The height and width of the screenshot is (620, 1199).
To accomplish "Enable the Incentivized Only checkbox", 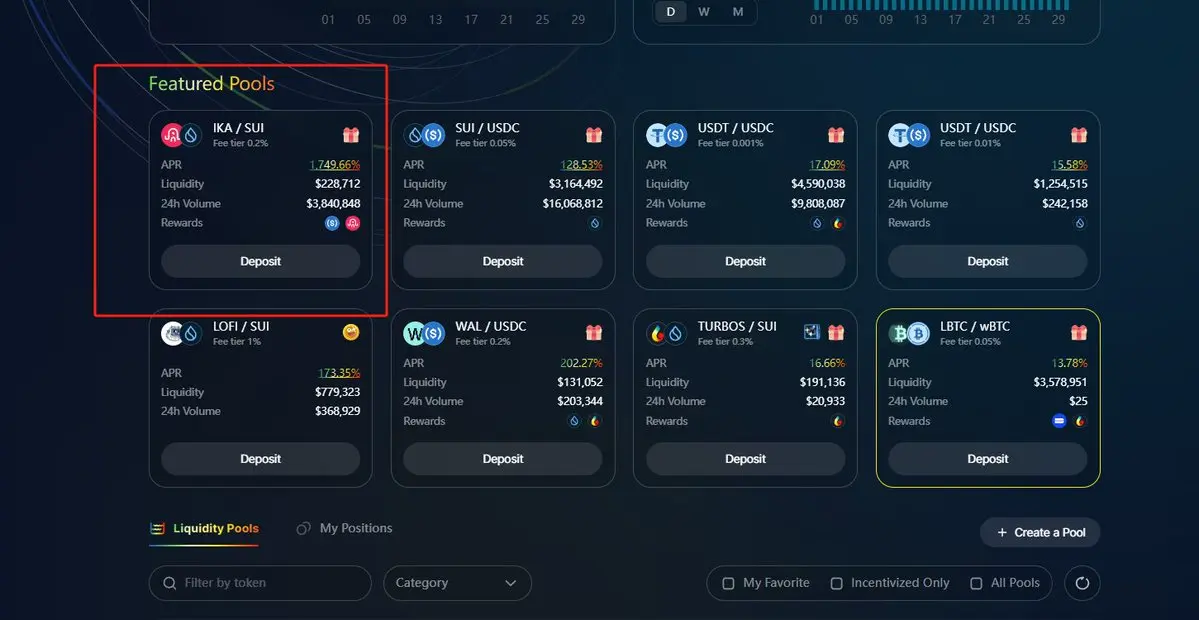I will click(837, 583).
